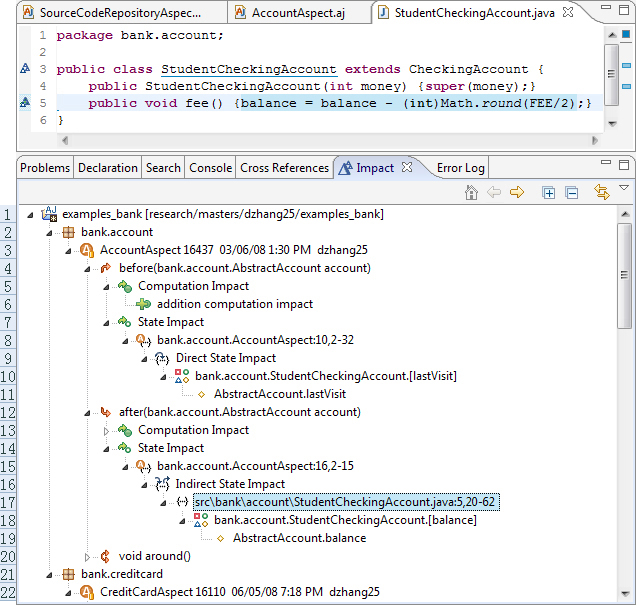
Task: Go forward with the yellow right arrow
Action: 517,192
